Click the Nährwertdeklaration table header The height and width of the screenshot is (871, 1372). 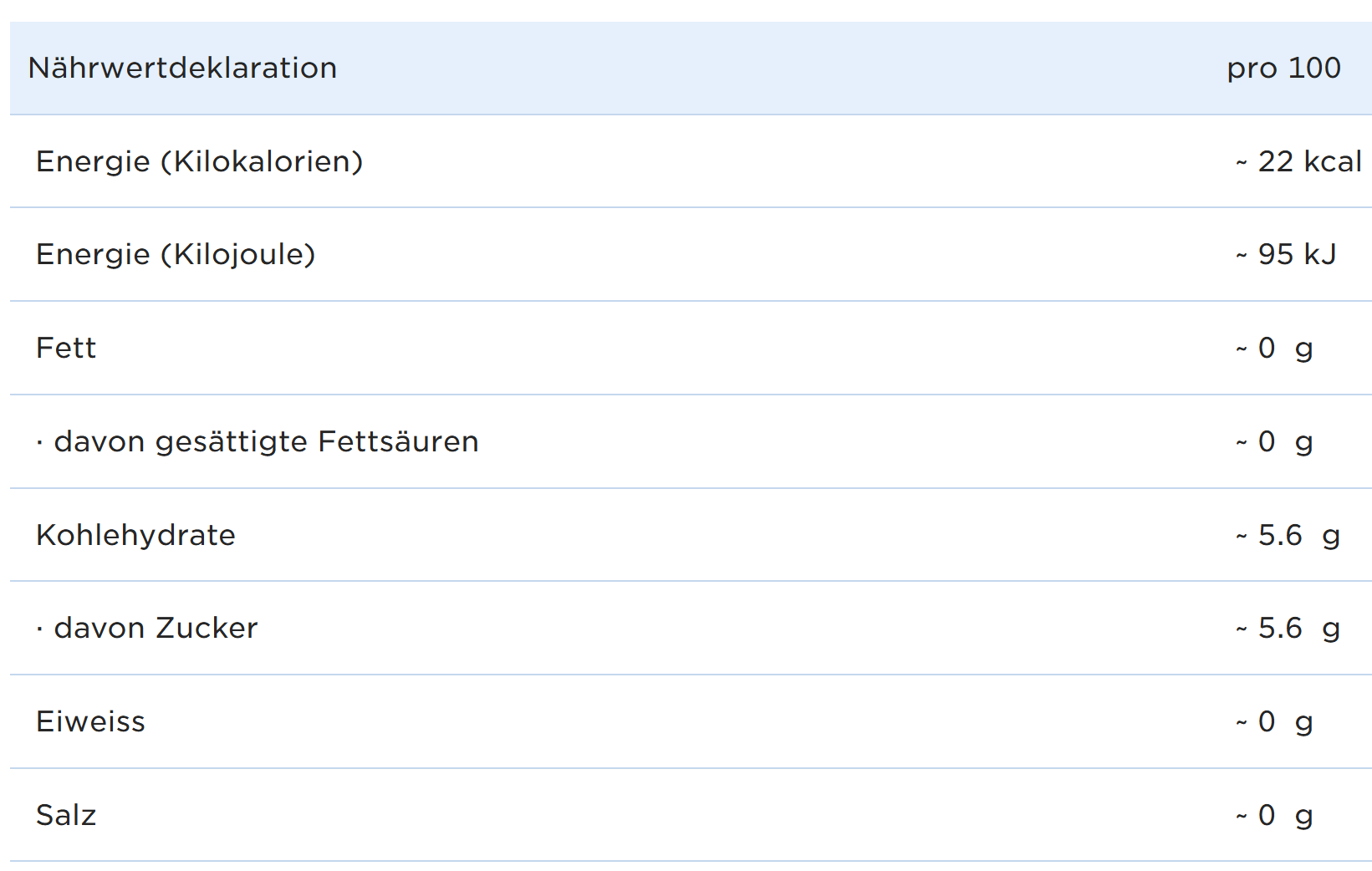click(182, 68)
